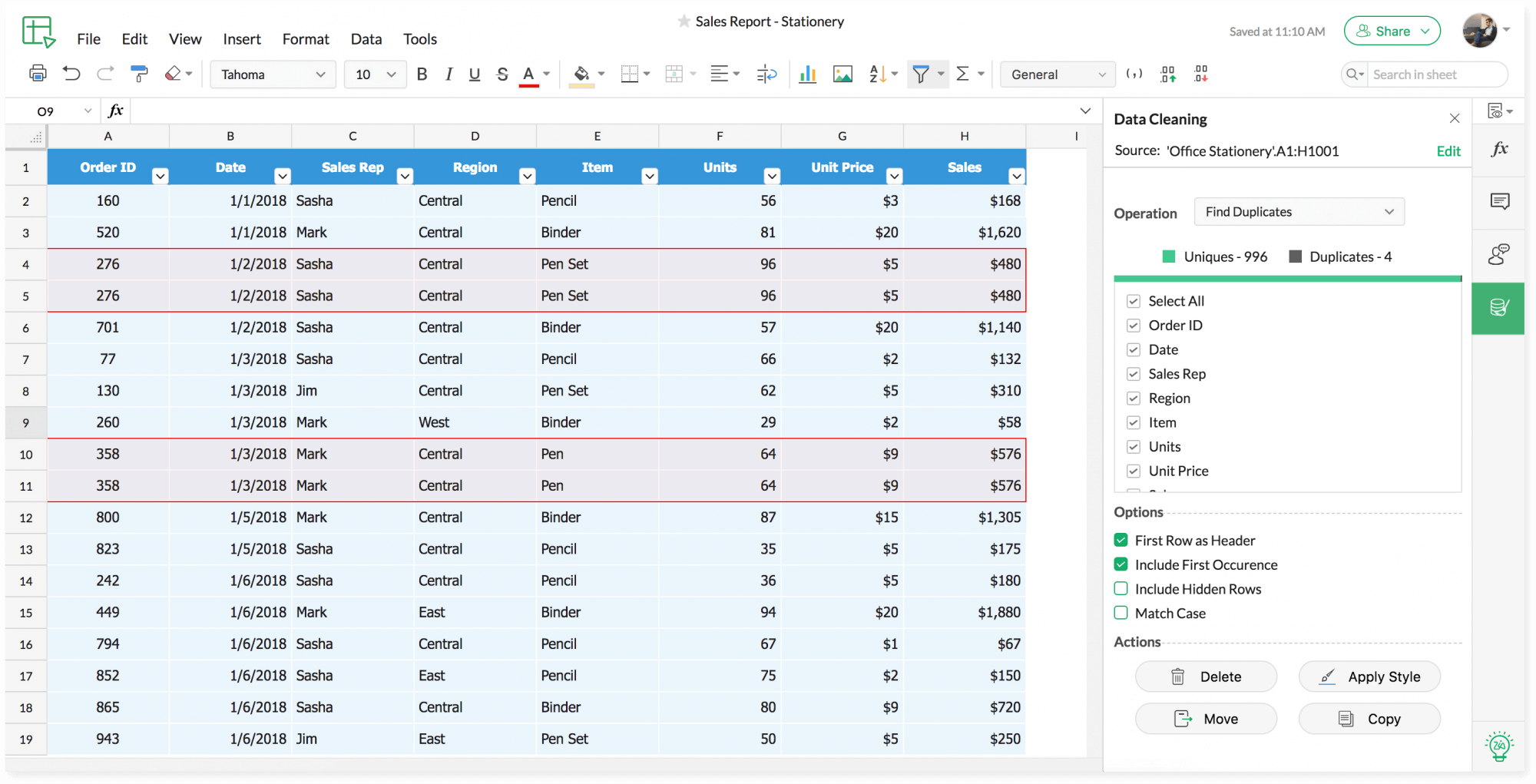The image size is (1536, 784).
Task: Insert a chart from the toolbar
Action: click(807, 74)
